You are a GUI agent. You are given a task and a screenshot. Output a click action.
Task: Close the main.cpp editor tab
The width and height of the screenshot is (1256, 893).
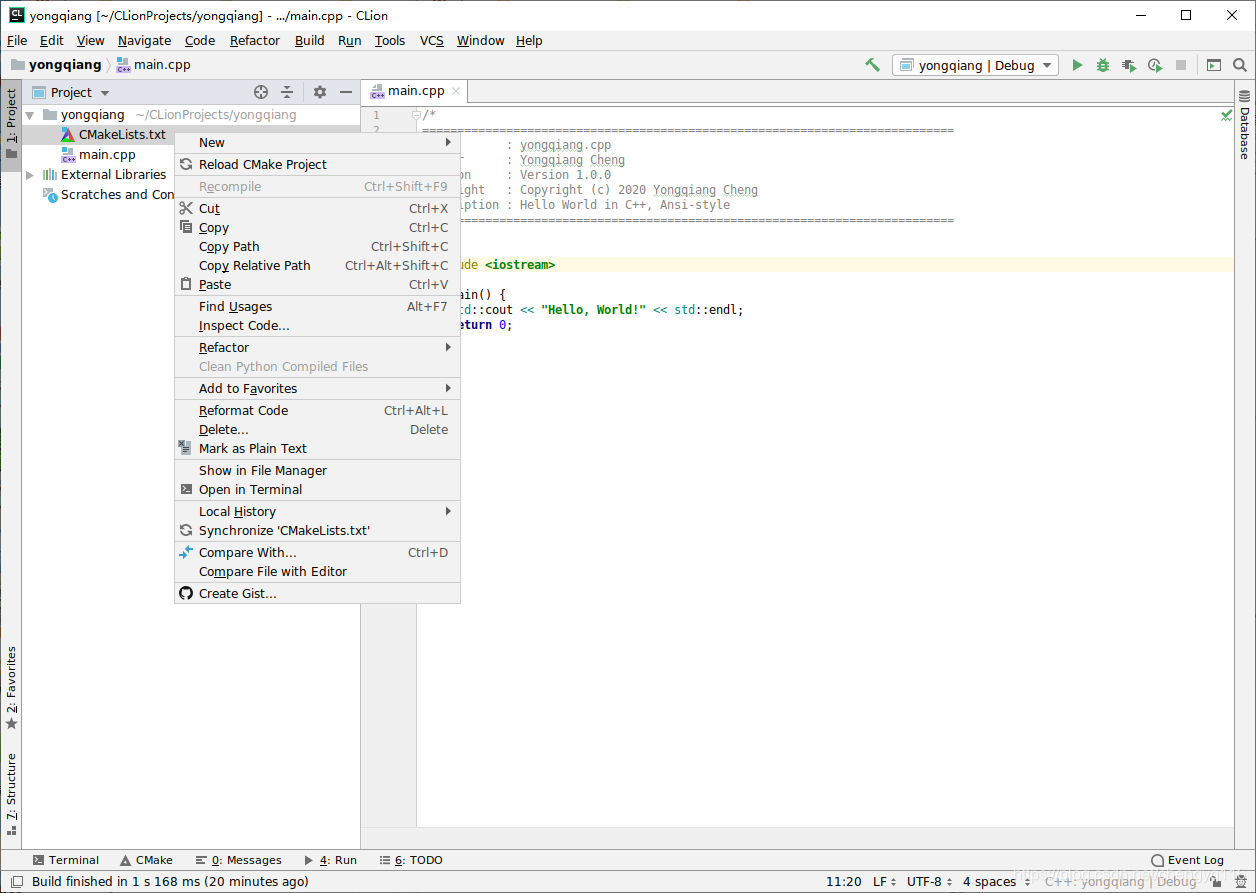pos(456,91)
